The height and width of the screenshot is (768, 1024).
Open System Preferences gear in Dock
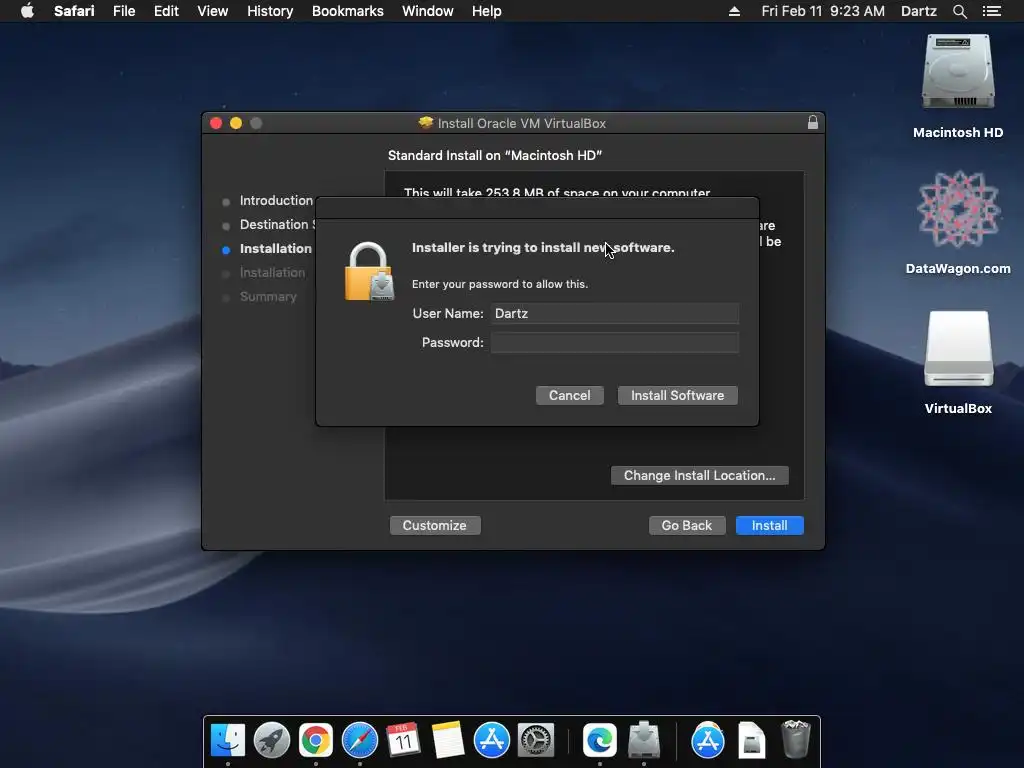click(536, 740)
